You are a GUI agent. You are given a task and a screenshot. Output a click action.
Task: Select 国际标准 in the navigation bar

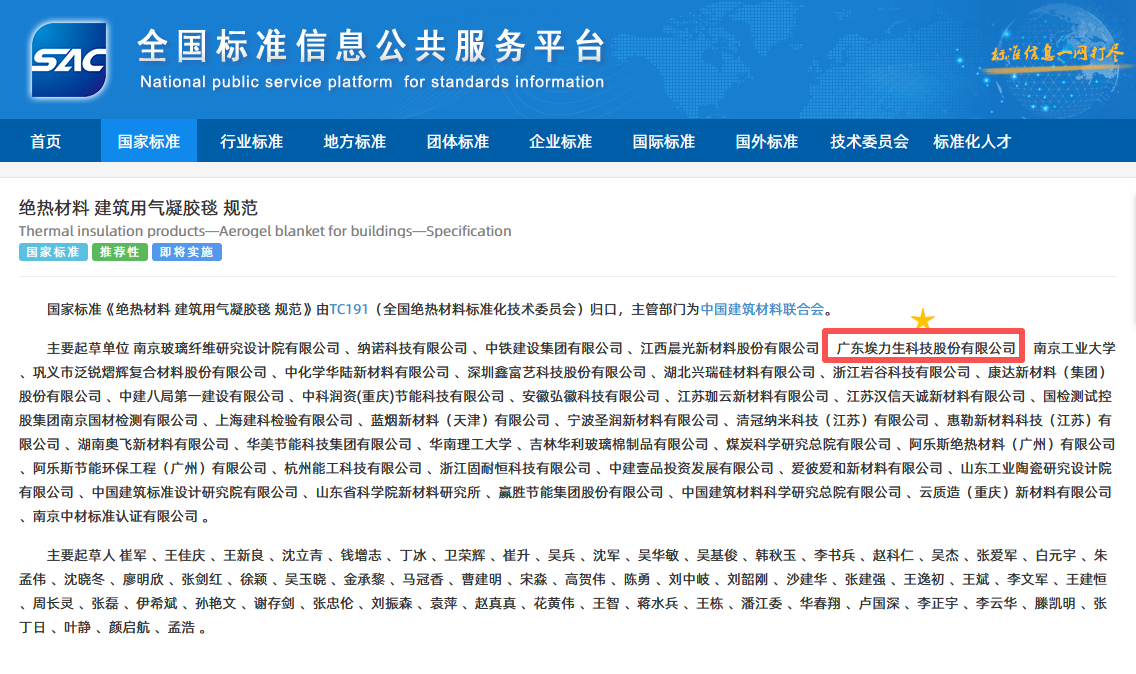pyautogui.click(x=662, y=142)
